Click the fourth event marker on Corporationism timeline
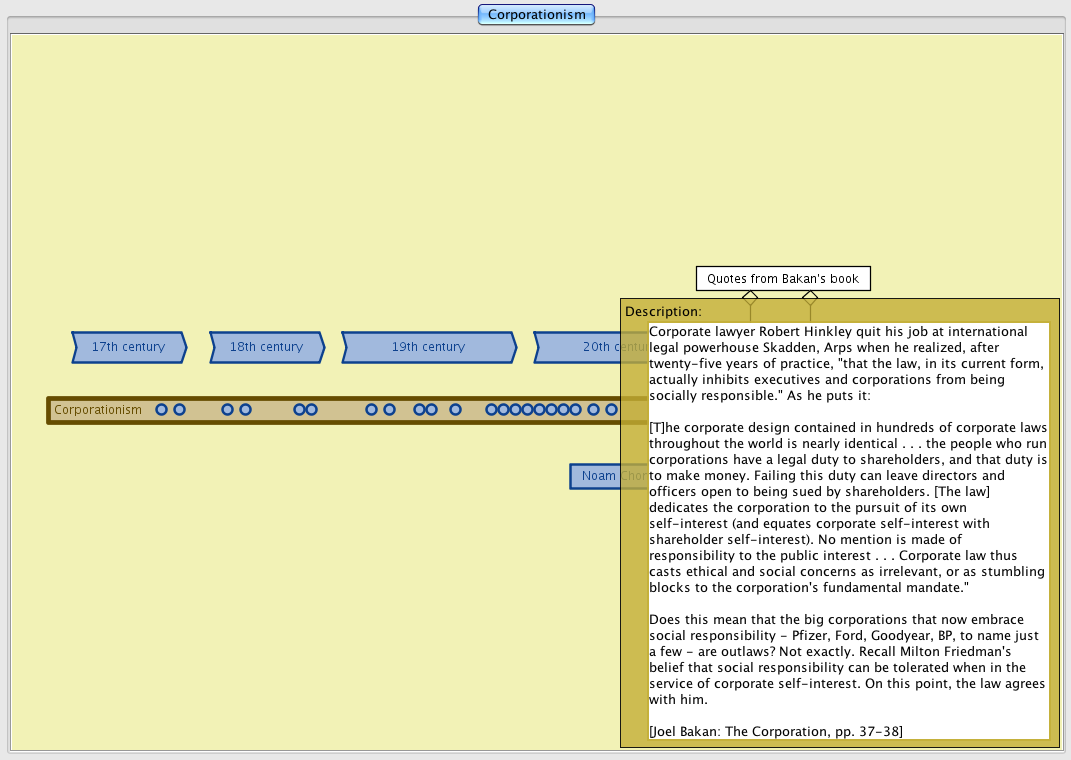The height and width of the screenshot is (760, 1071). (245, 410)
